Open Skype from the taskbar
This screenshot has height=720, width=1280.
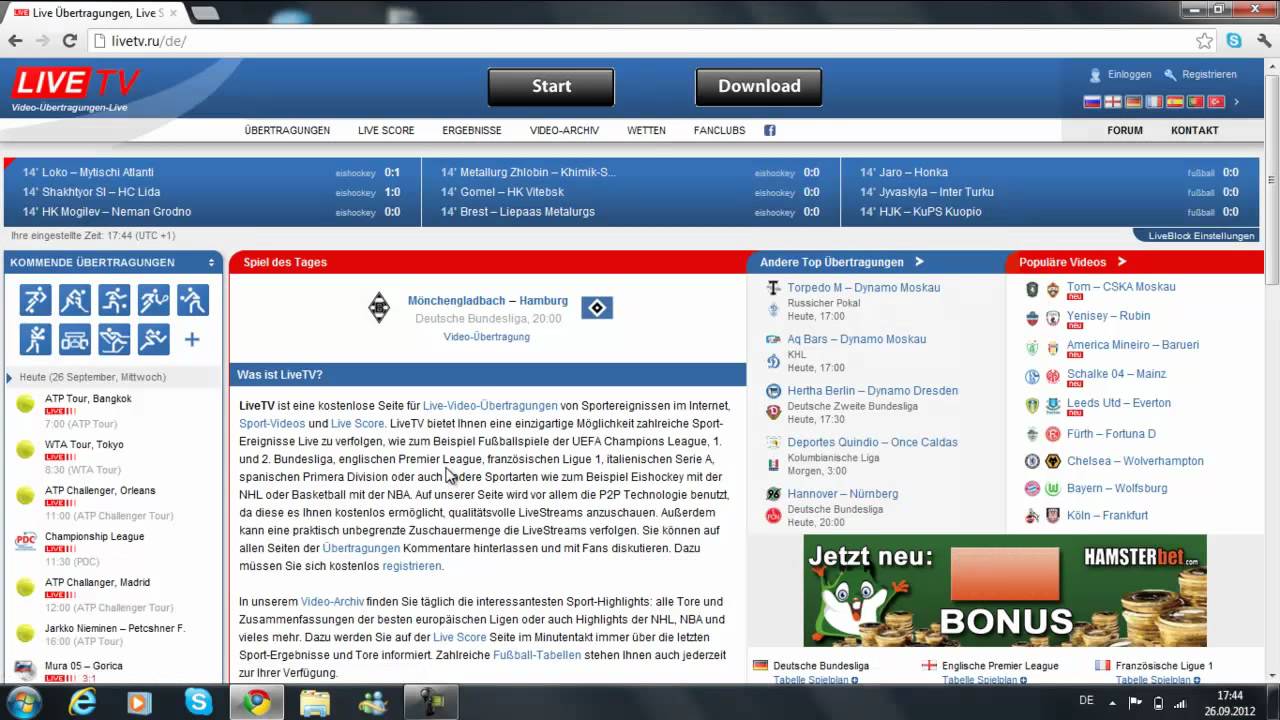tap(198, 702)
